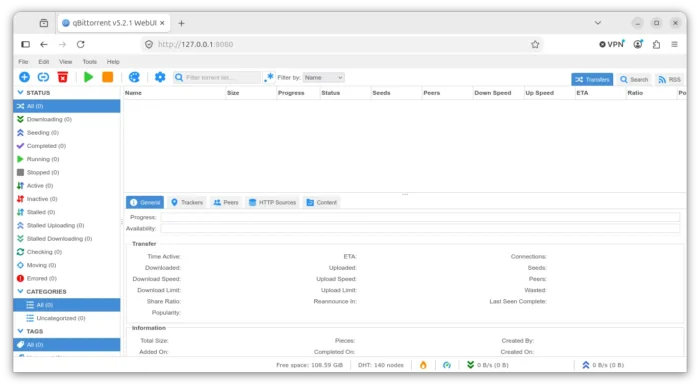Click the red Remove trash icon
The image size is (700, 387).
62,77
